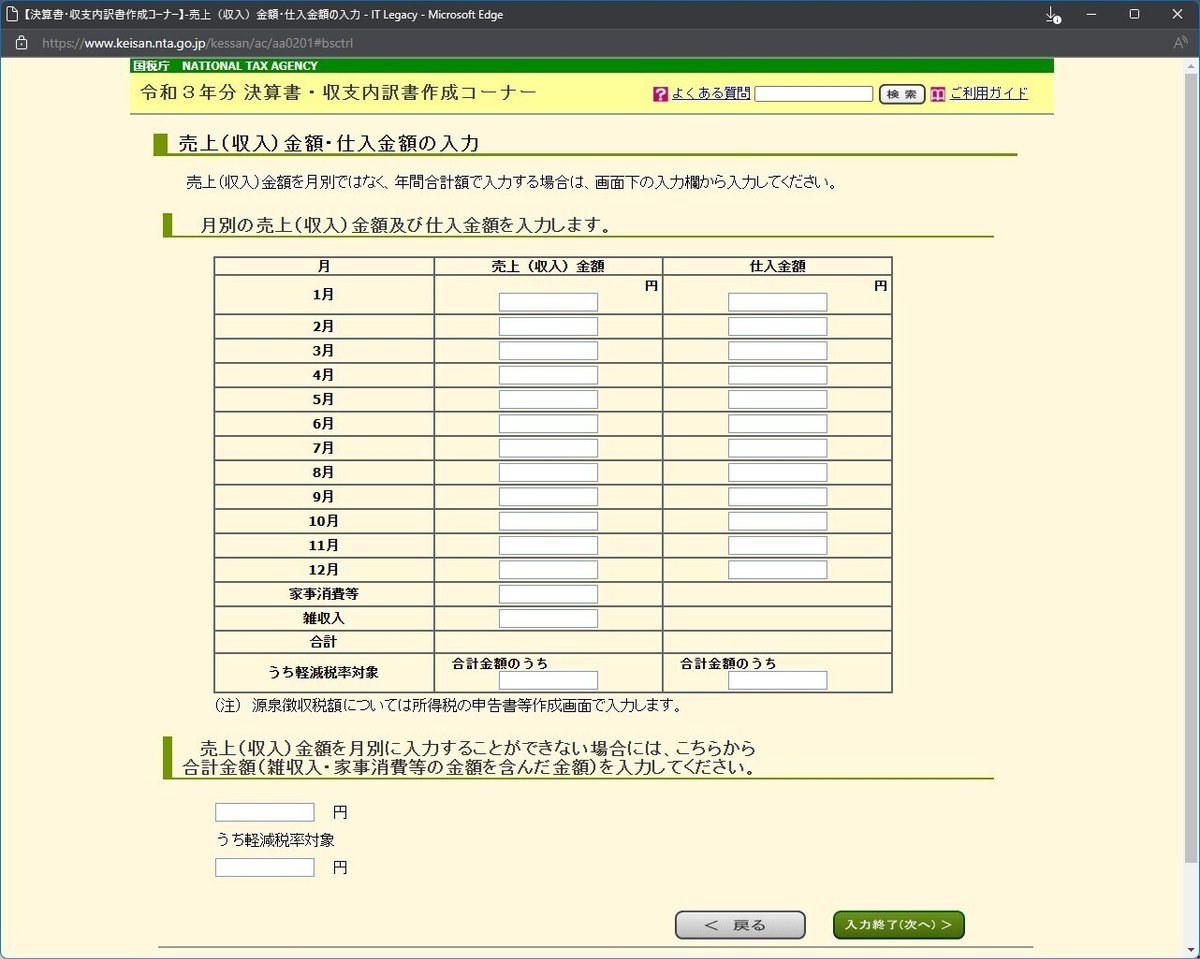This screenshot has width=1200, height=959.
Task: Click the 雑収入 amount field
Action: (x=548, y=618)
